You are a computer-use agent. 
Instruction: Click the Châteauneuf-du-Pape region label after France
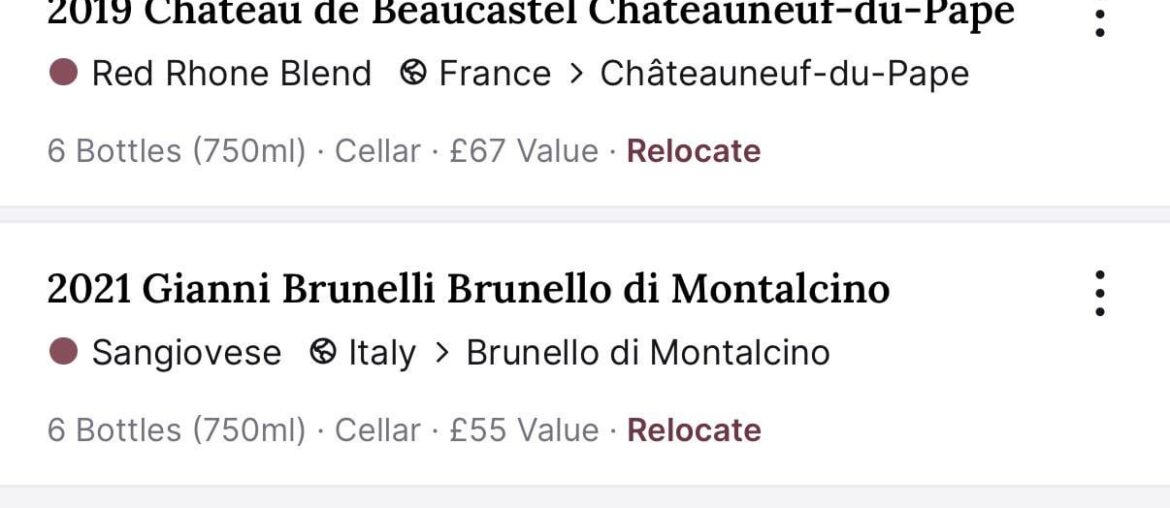point(784,74)
